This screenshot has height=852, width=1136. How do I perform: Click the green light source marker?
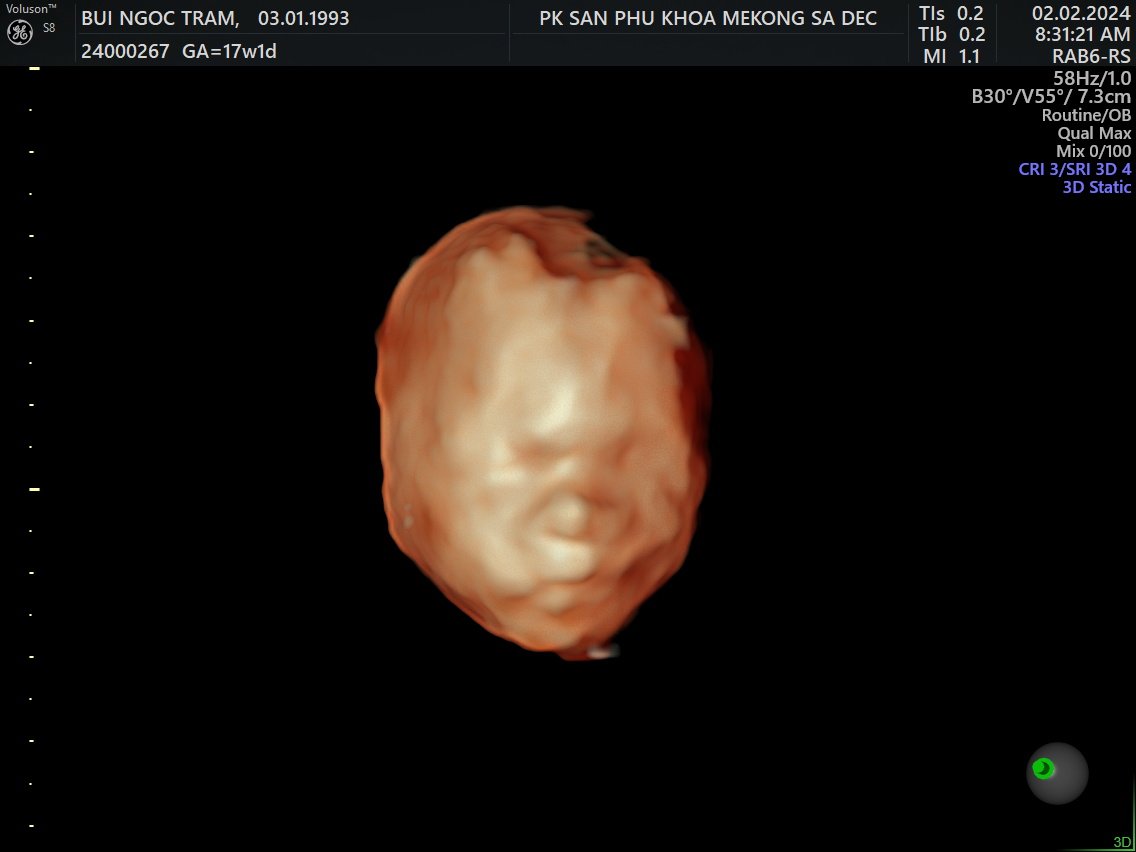[x=1043, y=768]
